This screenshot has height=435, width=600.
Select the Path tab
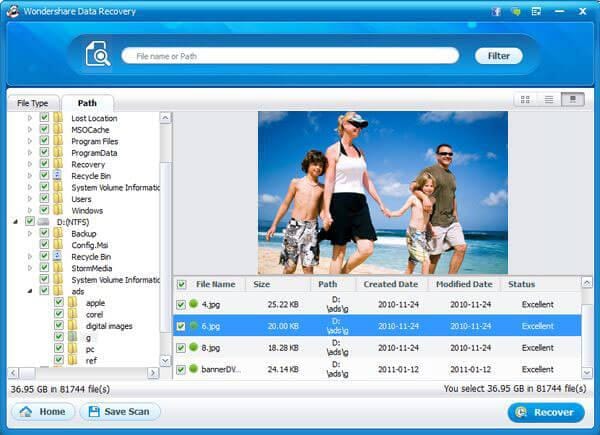pyautogui.click(x=87, y=103)
